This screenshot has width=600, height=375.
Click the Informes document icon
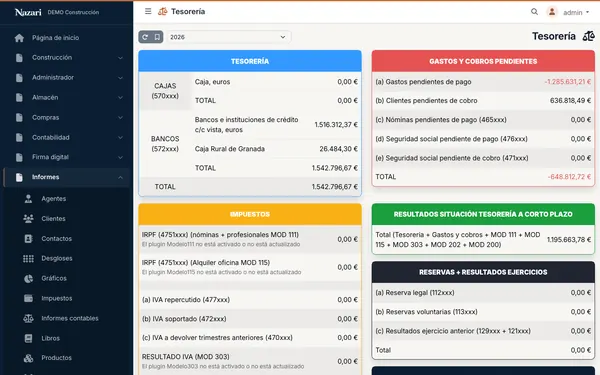[x=19, y=177]
